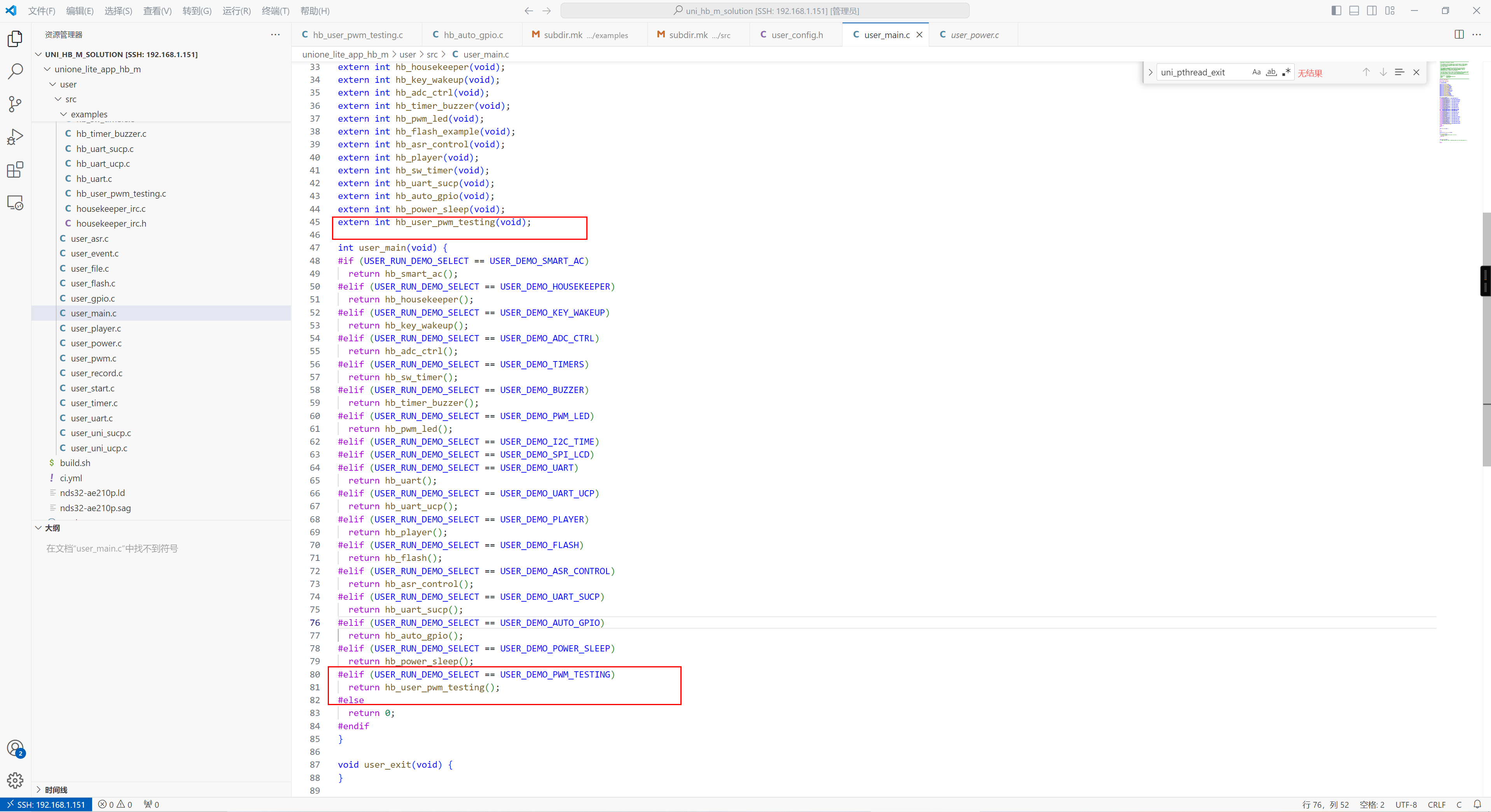This screenshot has height=812, width=1491.
Task: Expand the replace field toggle in find widget
Action: 1151,72
